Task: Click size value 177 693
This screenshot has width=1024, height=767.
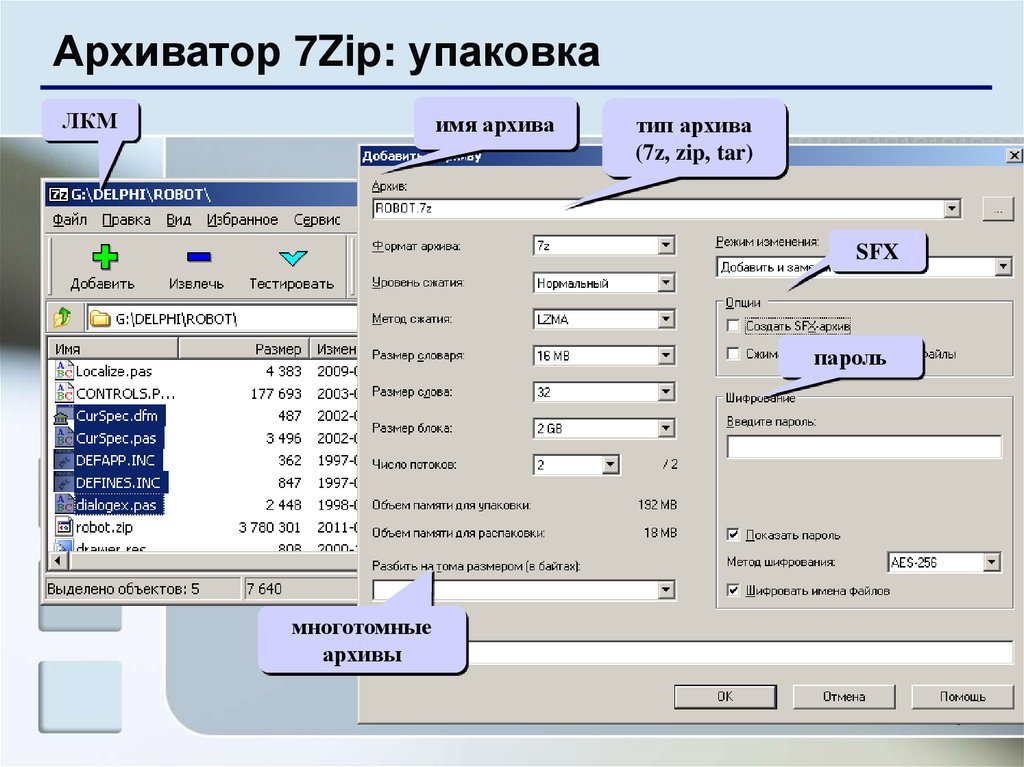Action: tap(276, 393)
